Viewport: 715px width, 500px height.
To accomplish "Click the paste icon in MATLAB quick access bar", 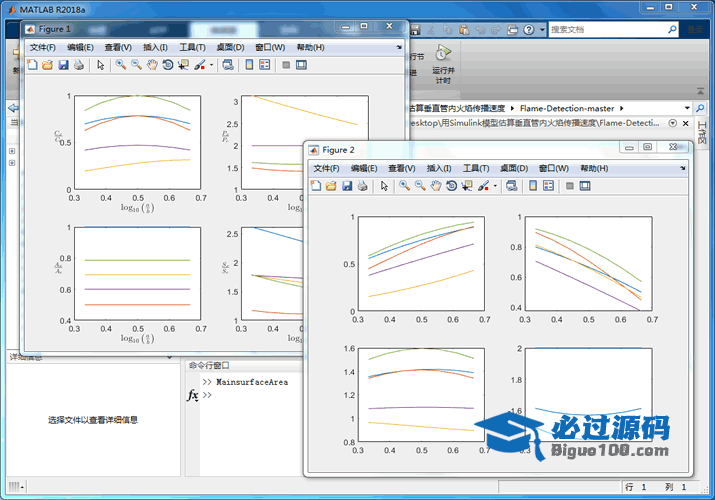I will [464, 30].
